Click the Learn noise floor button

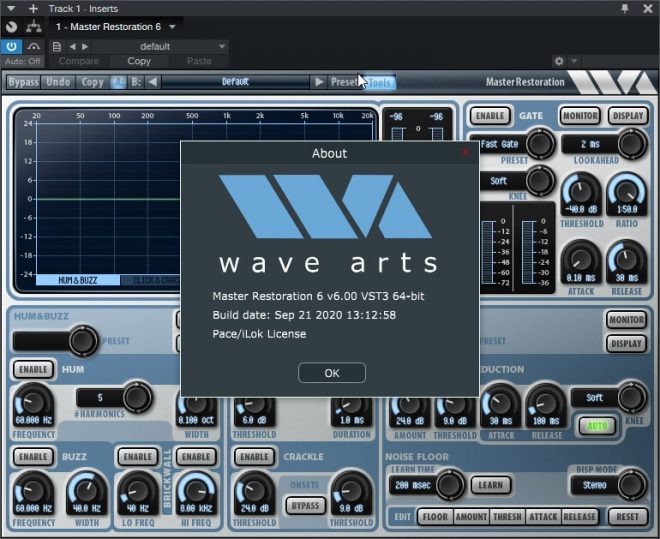pyautogui.click(x=491, y=485)
